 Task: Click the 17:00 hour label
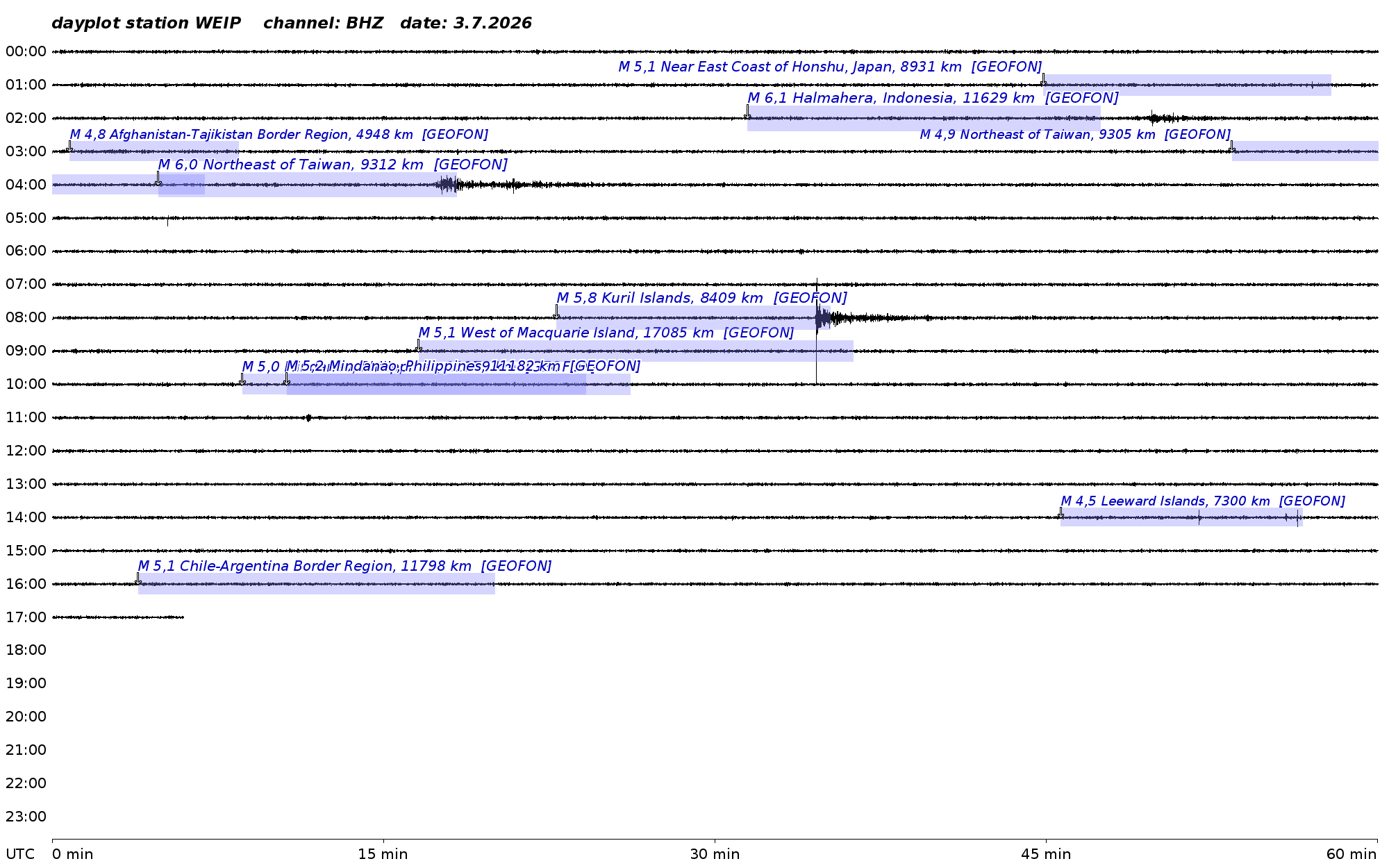26,617
